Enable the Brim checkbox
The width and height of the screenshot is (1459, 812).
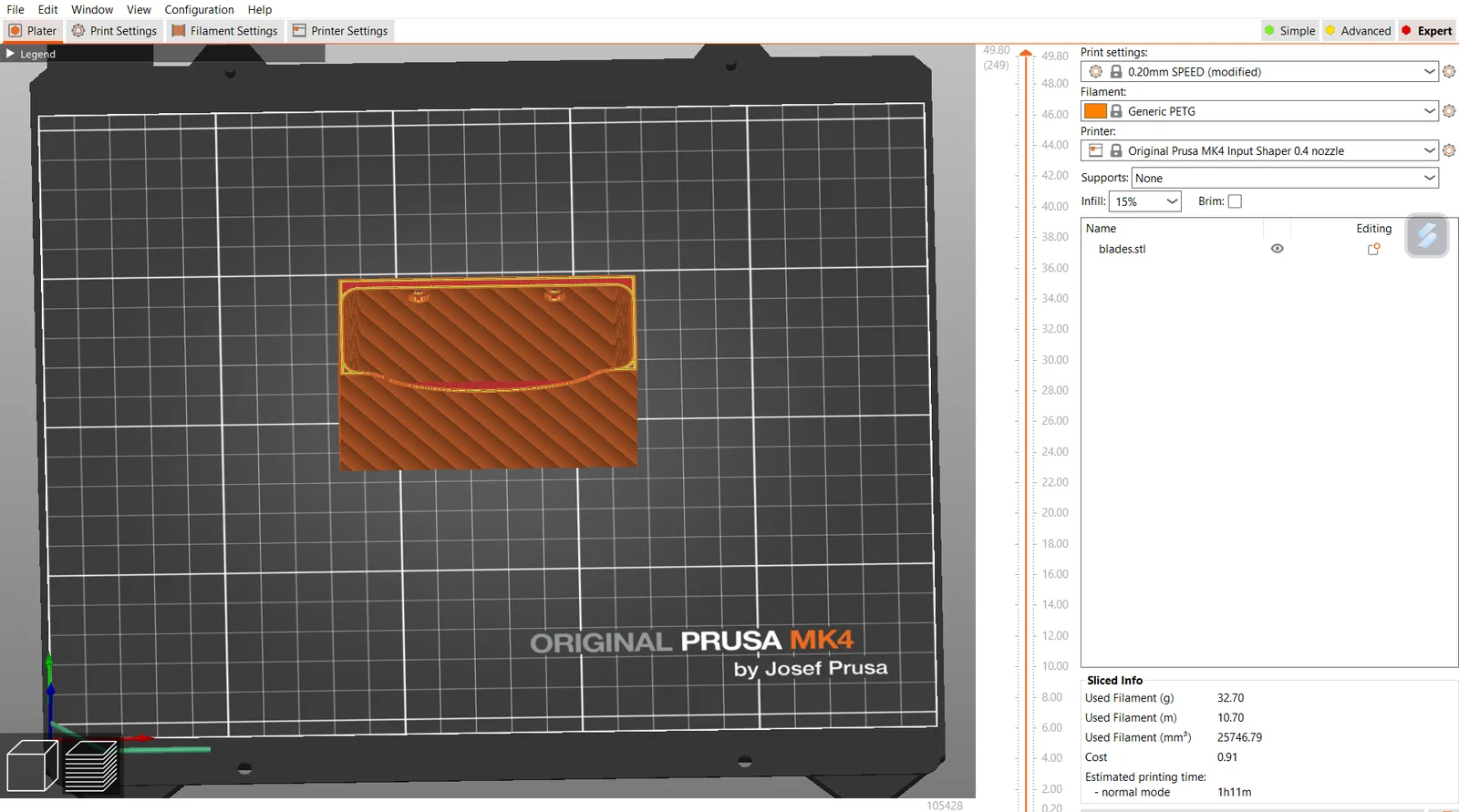[x=1235, y=201]
